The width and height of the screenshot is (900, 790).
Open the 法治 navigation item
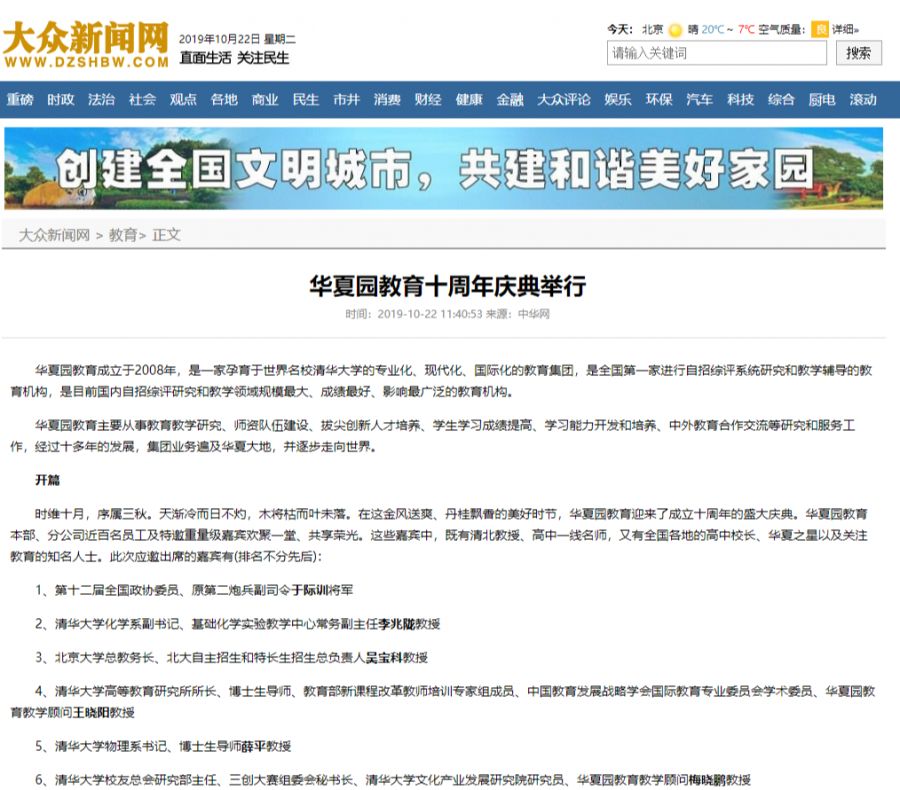[x=102, y=100]
